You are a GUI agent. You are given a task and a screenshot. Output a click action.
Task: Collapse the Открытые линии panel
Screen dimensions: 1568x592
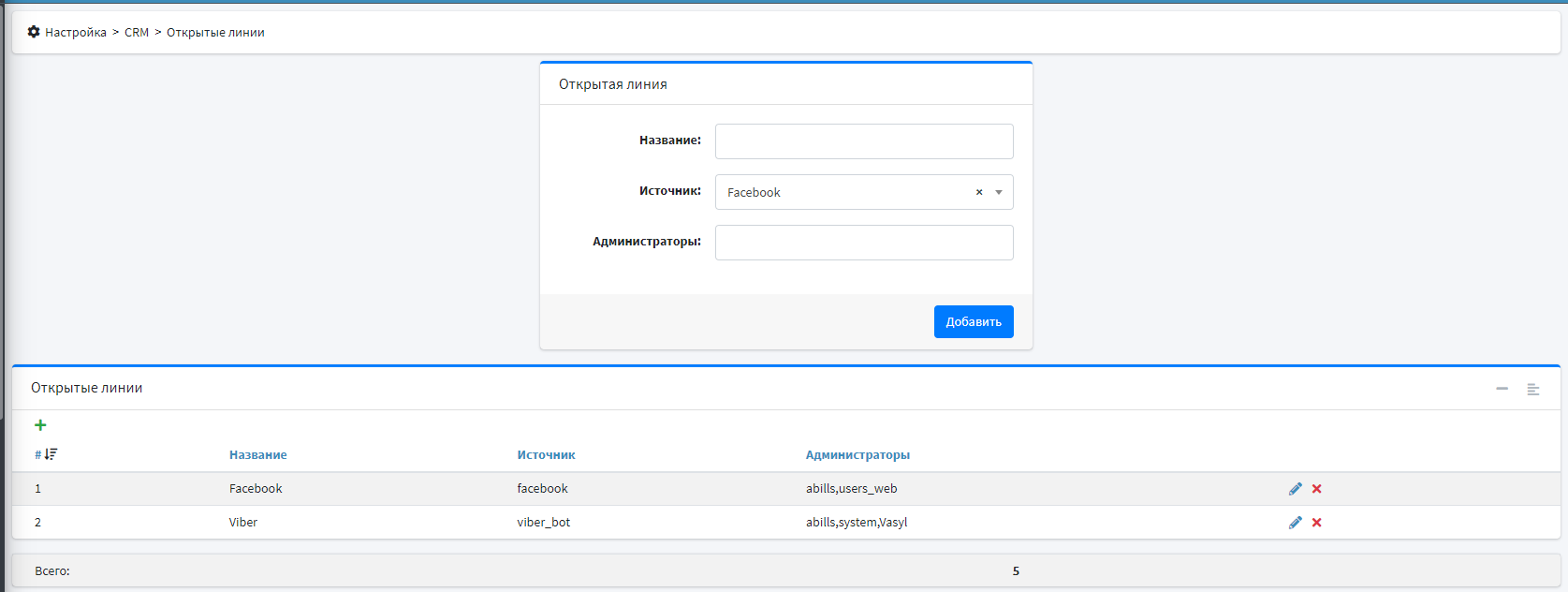coord(1502,389)
